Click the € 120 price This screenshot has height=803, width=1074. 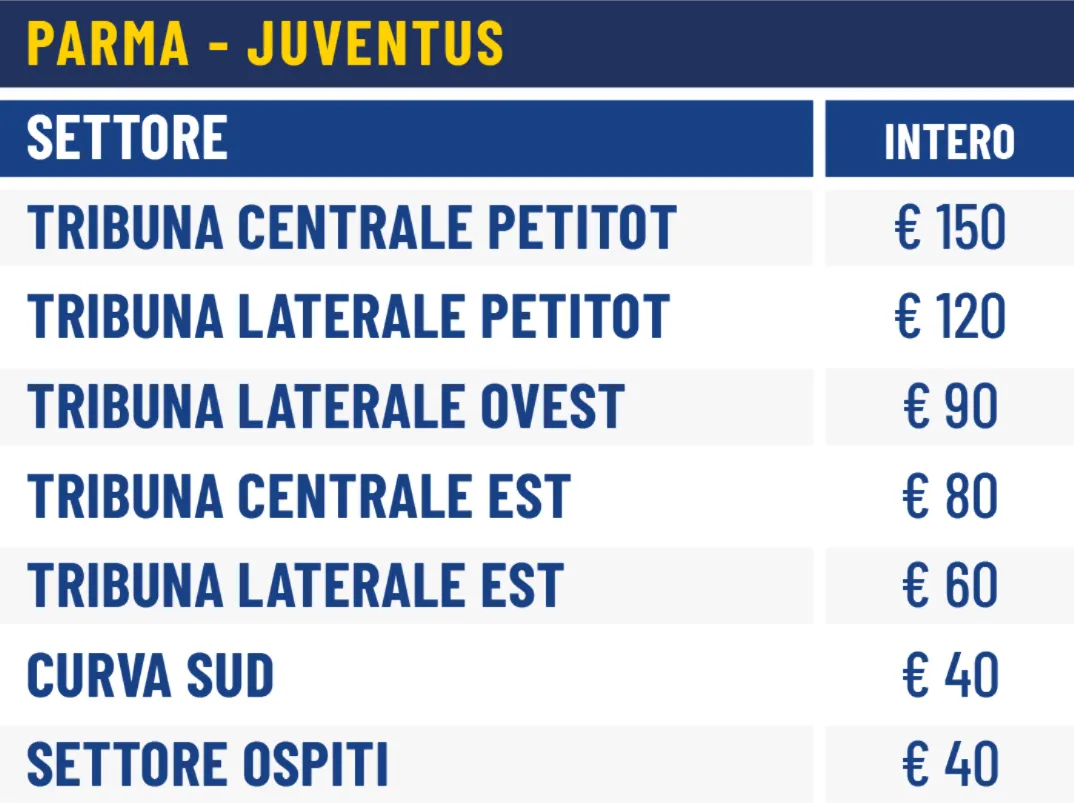click(x=949, y=317)
